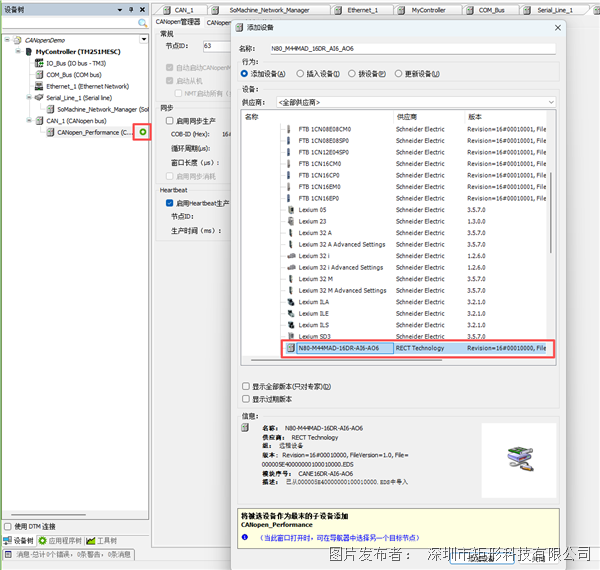This screenshot has height=570, width=600.
Task: Click the Lexium 32 i device icon
Action: pyautogui.click(x=291, y=256)
